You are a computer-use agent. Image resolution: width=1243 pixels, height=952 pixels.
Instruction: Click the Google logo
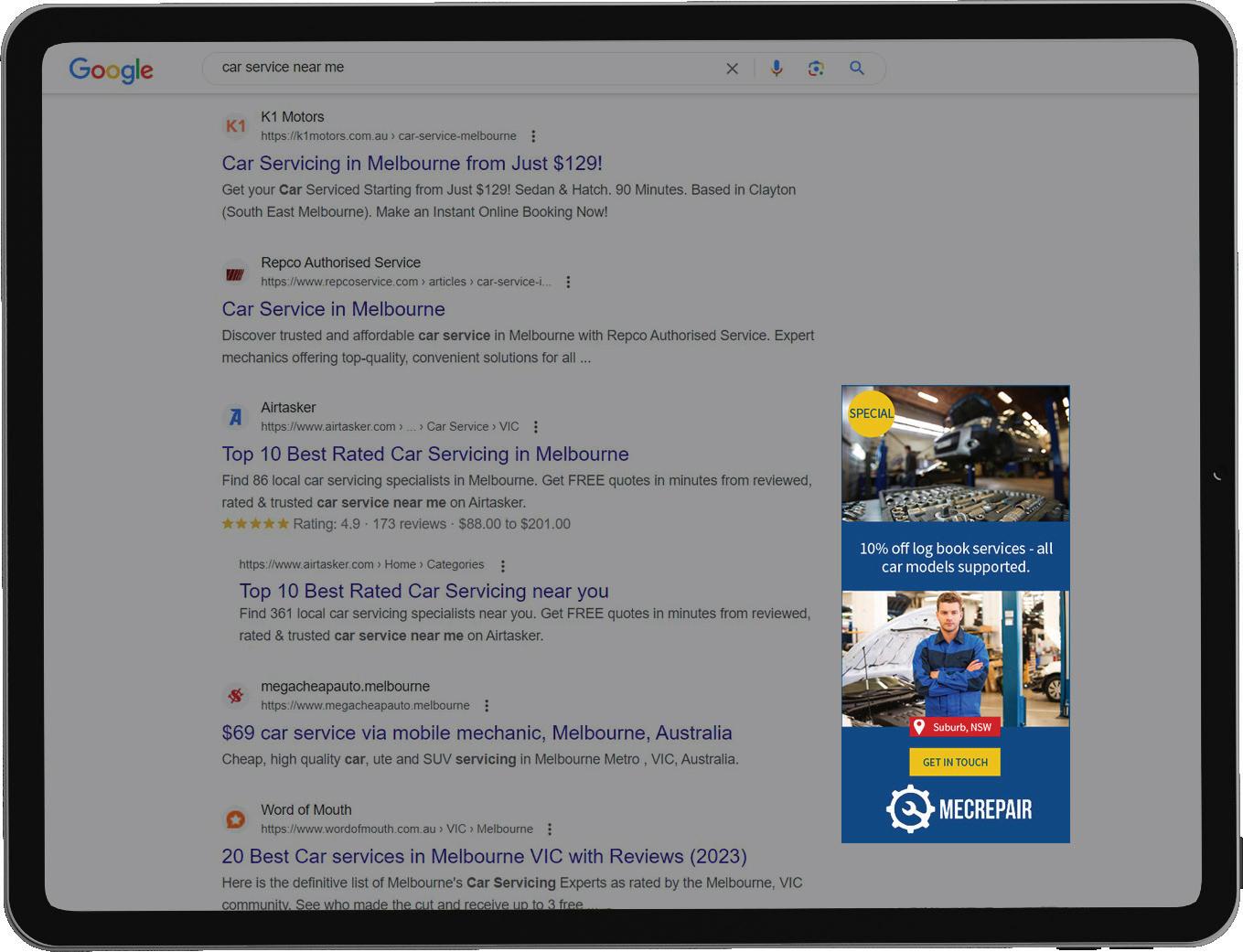point(112,70)
